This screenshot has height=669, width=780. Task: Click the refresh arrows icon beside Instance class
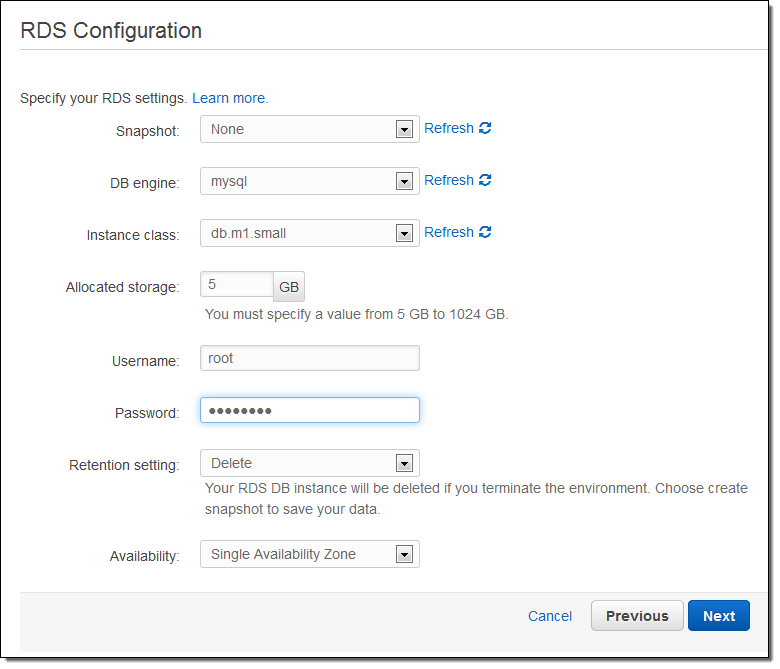point(485,233)
